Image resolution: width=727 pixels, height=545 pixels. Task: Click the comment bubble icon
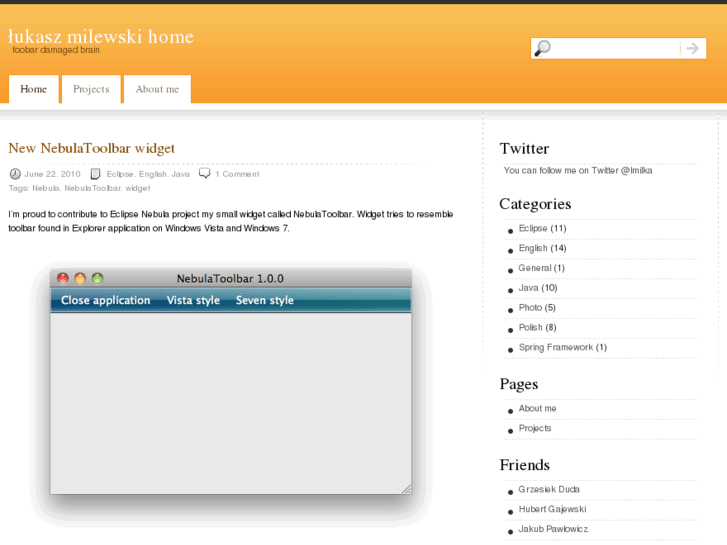[x=204, y=173]
